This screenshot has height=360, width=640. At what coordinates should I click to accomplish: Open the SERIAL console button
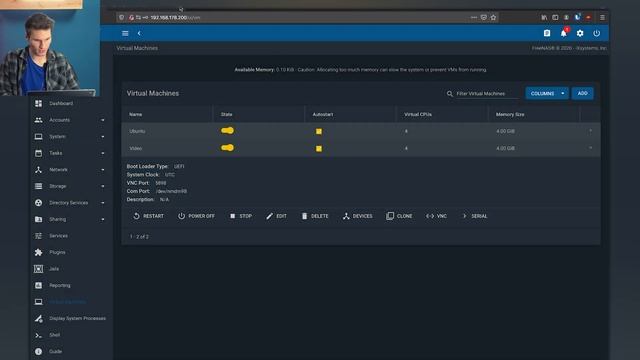point(474,216)
